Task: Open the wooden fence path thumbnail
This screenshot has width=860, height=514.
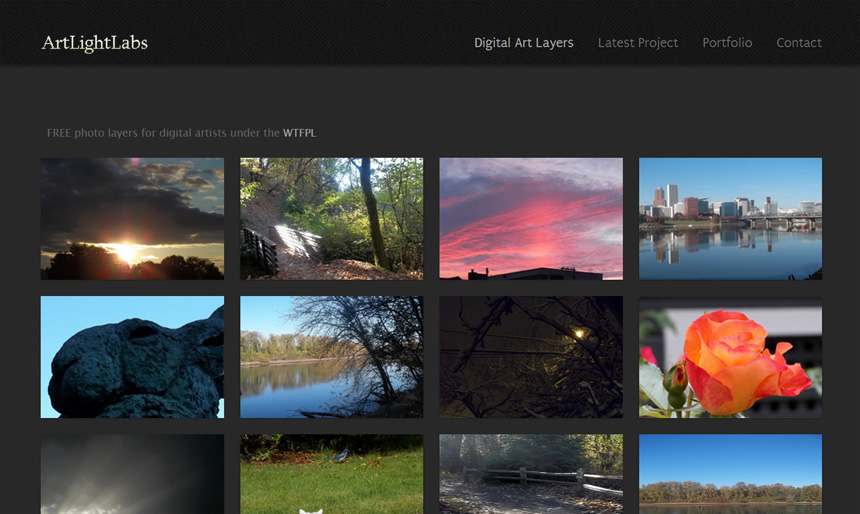Action: [531, 474]
